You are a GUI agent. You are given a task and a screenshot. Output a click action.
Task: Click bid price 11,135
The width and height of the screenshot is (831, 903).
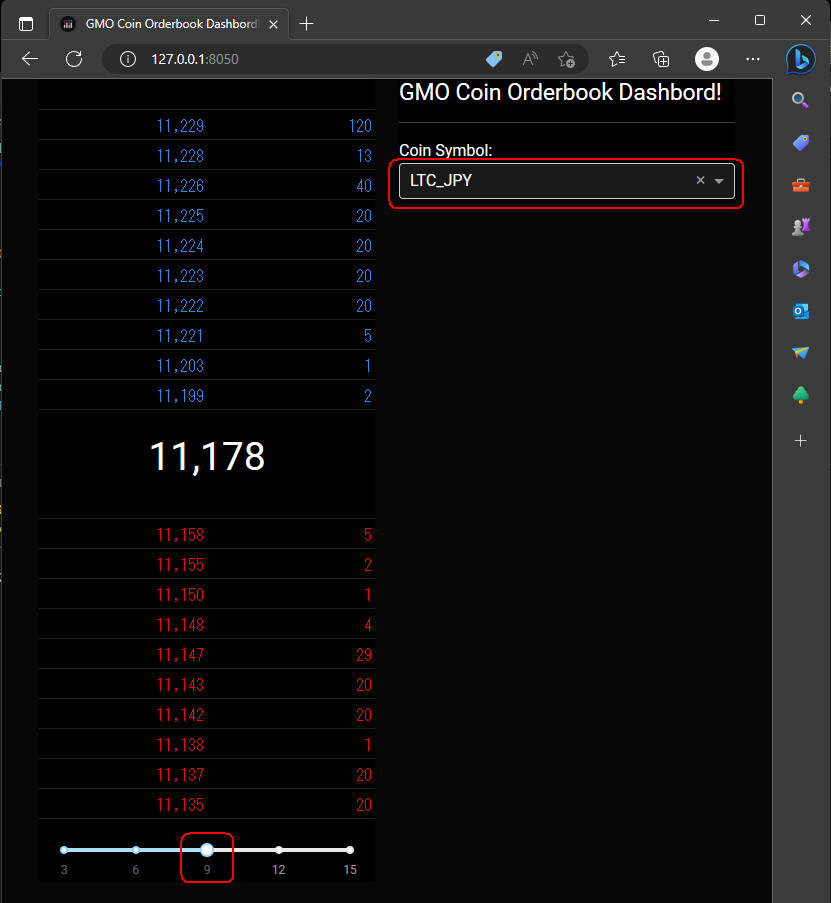180,805
